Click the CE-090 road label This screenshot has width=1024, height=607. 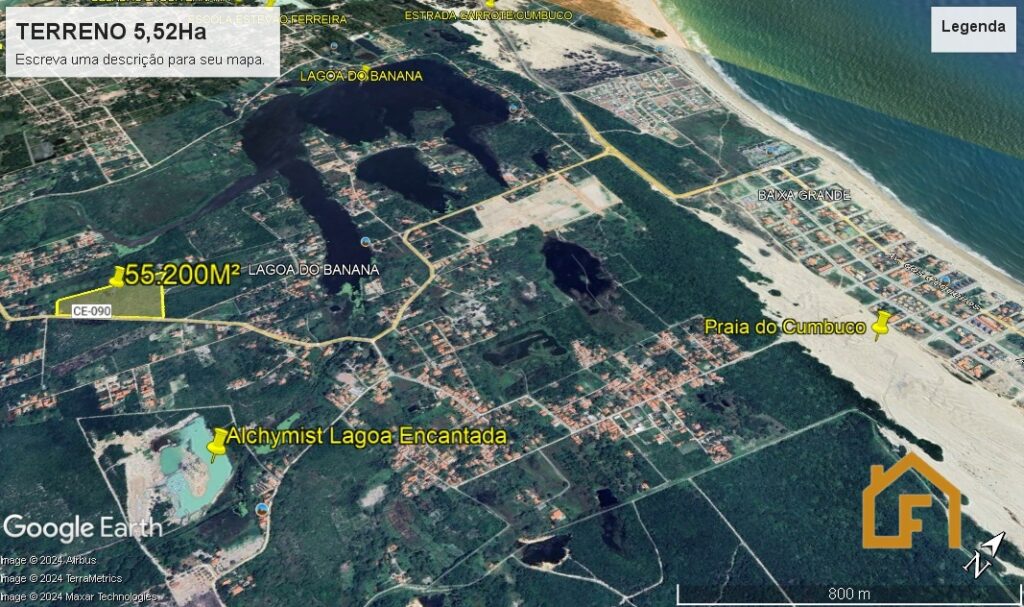pos(91,311)
